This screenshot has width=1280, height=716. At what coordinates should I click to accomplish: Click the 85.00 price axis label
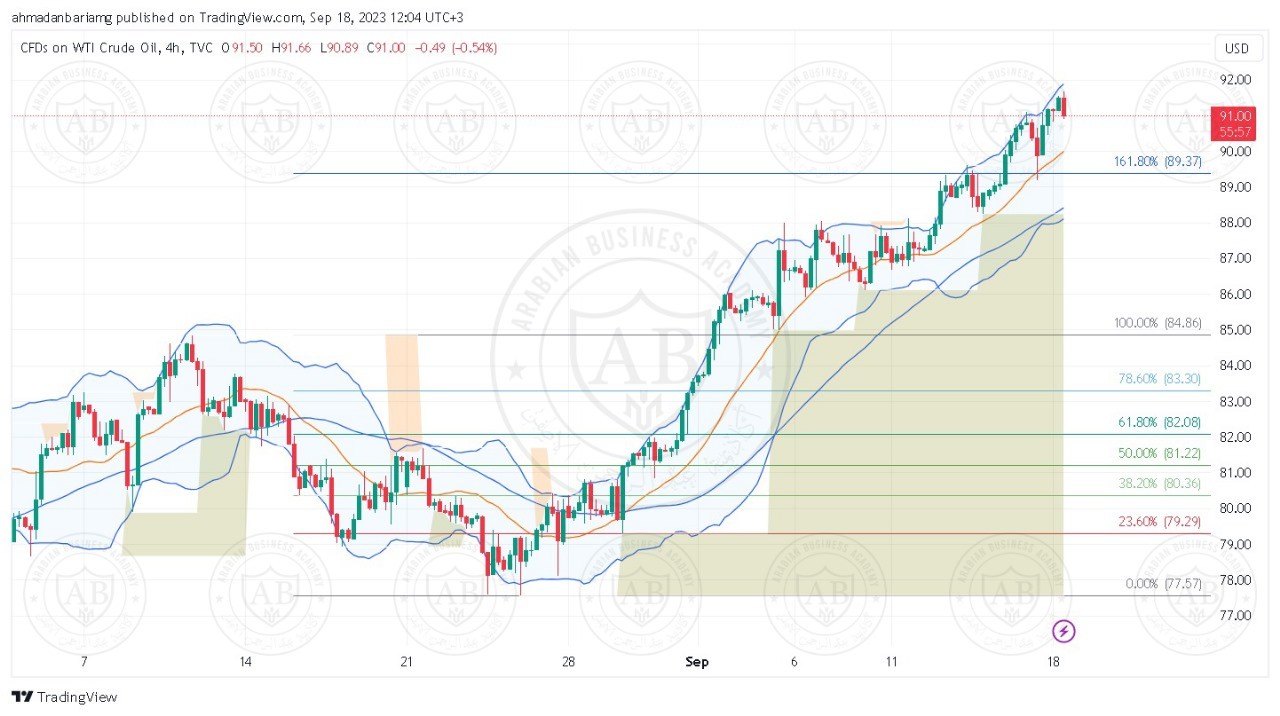[1237, 330]
